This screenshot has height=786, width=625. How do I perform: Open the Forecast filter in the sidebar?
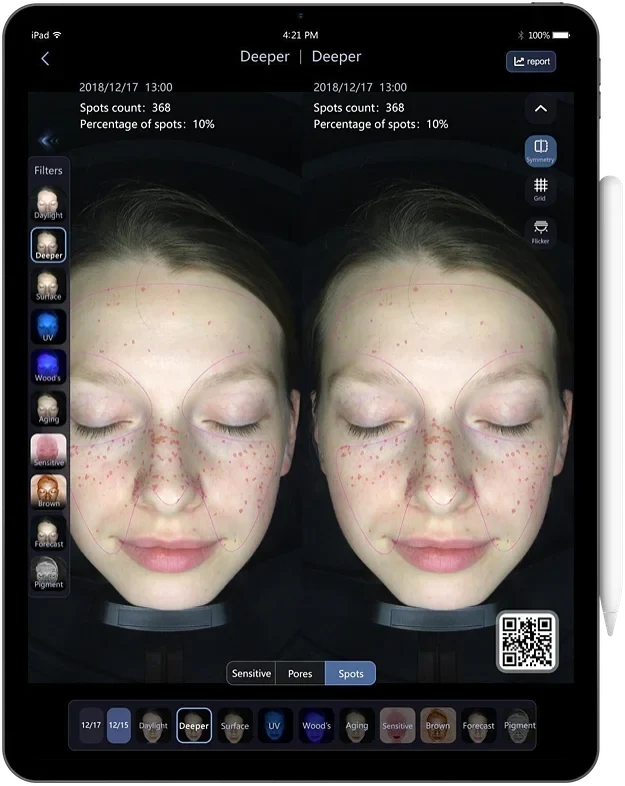tap(48, 533)
